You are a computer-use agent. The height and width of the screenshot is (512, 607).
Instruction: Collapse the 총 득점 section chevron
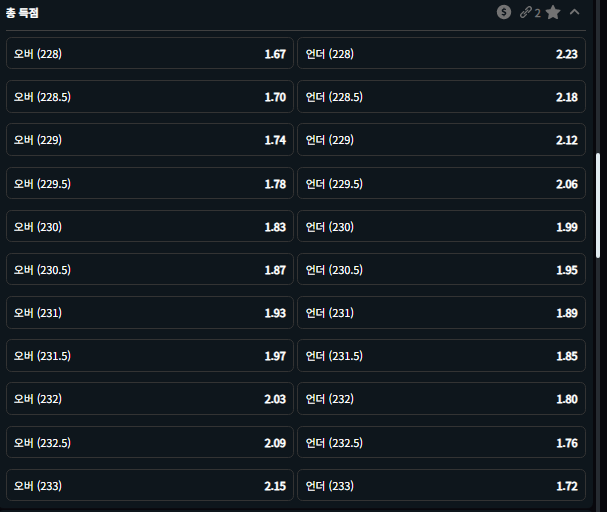coord(574,13)
